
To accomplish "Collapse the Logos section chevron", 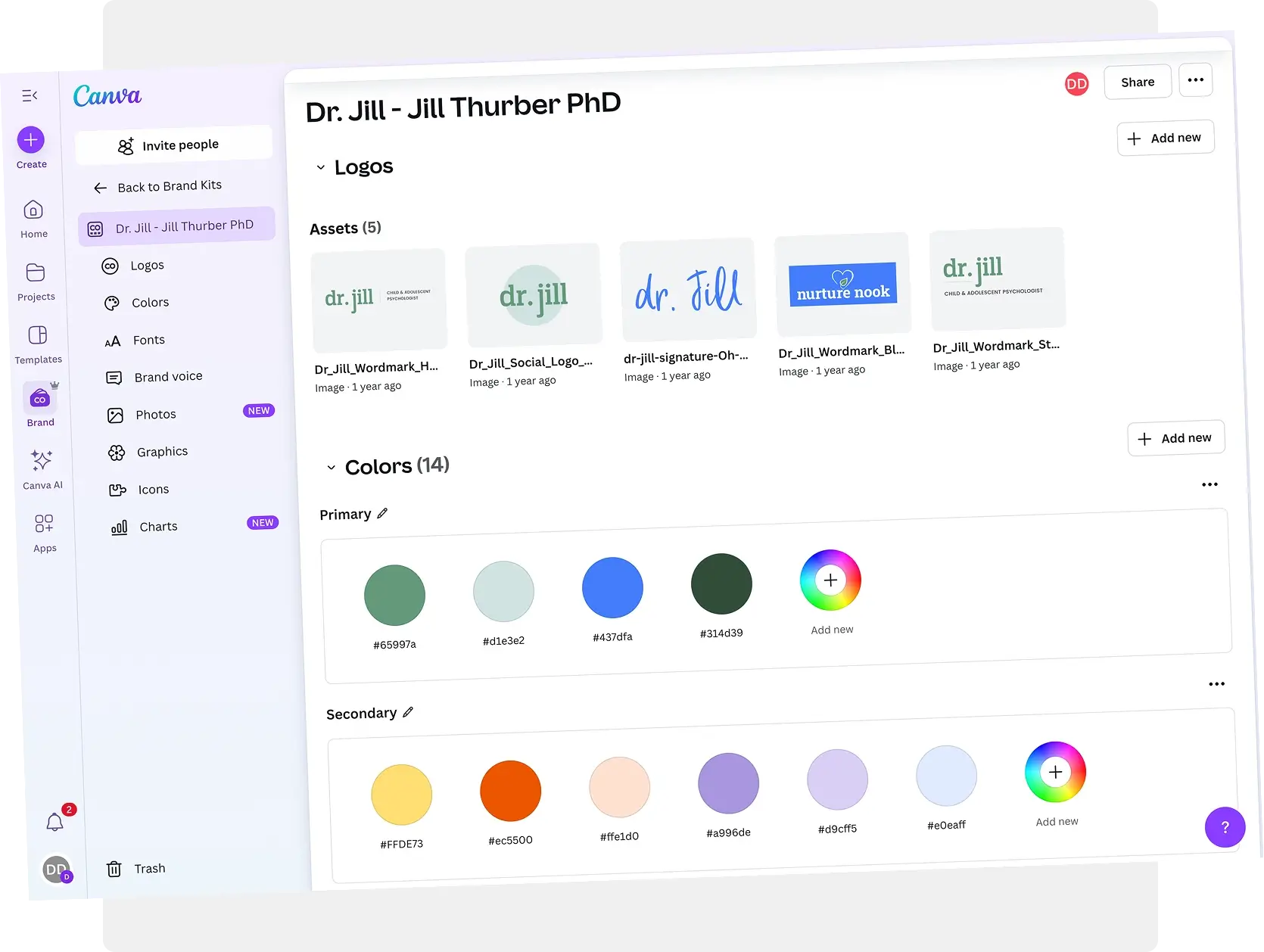I will [x=321, y=167].
